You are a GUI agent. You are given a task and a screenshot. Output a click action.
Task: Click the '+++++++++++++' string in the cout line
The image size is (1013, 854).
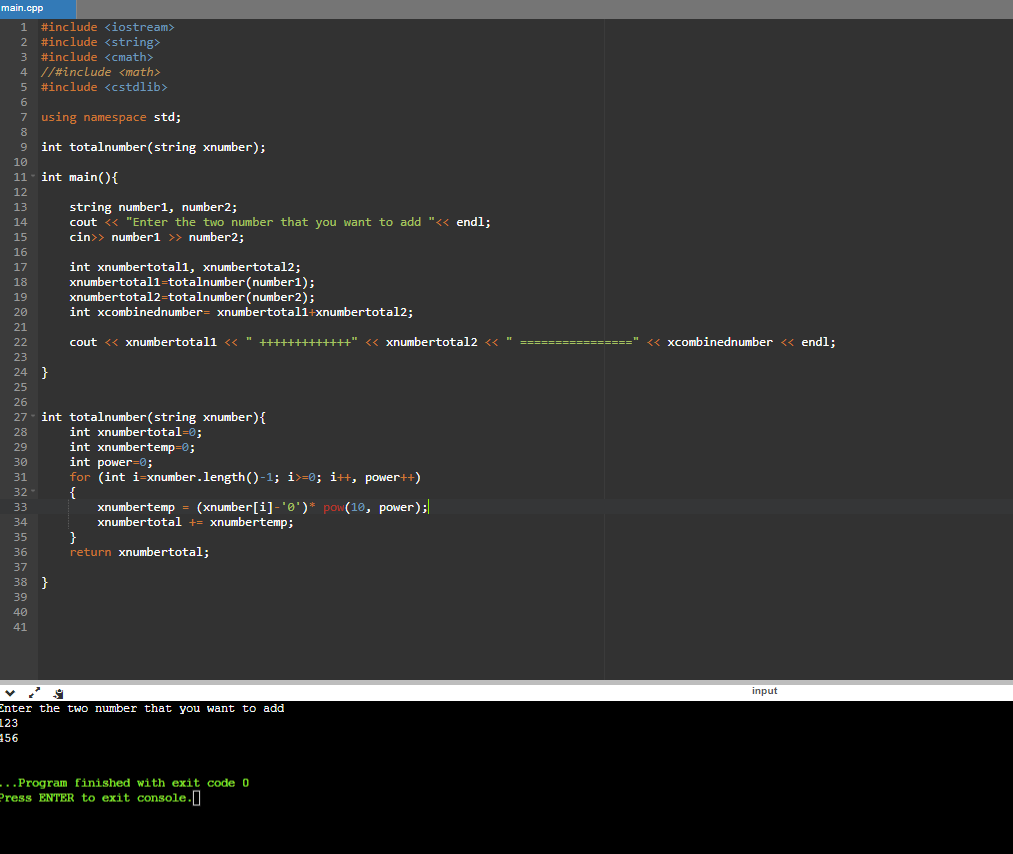tap(302, 342)
